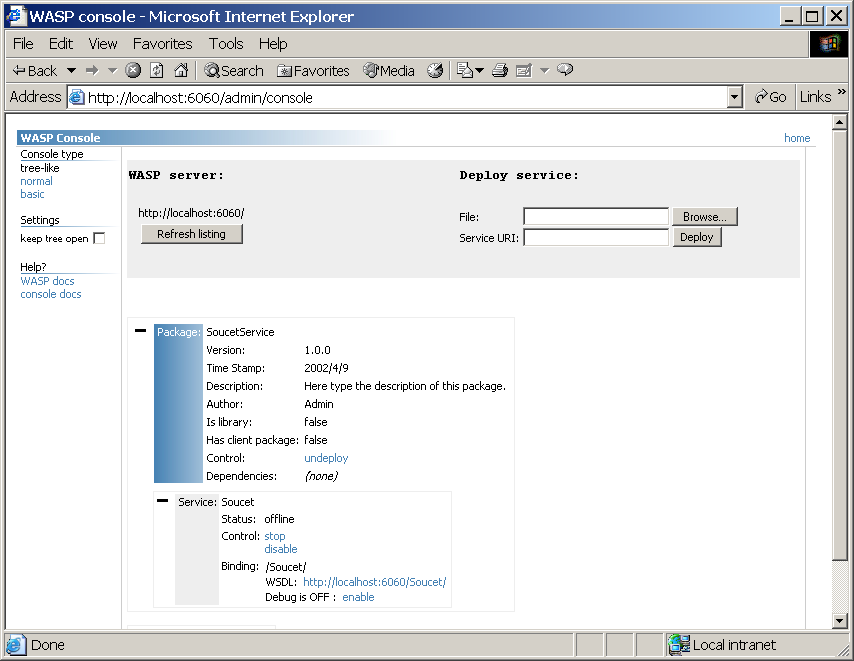Open the Search toolbar button
The image size is (854, 661).
point(234,71)
